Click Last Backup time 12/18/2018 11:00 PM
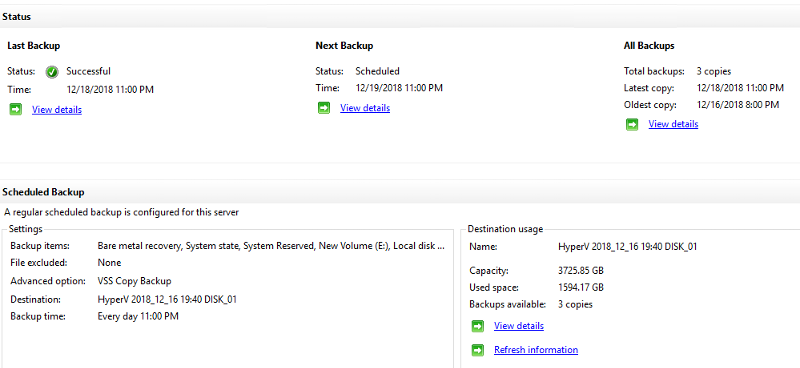This screenshot has height=368, width=800. [x=110, y=90]
